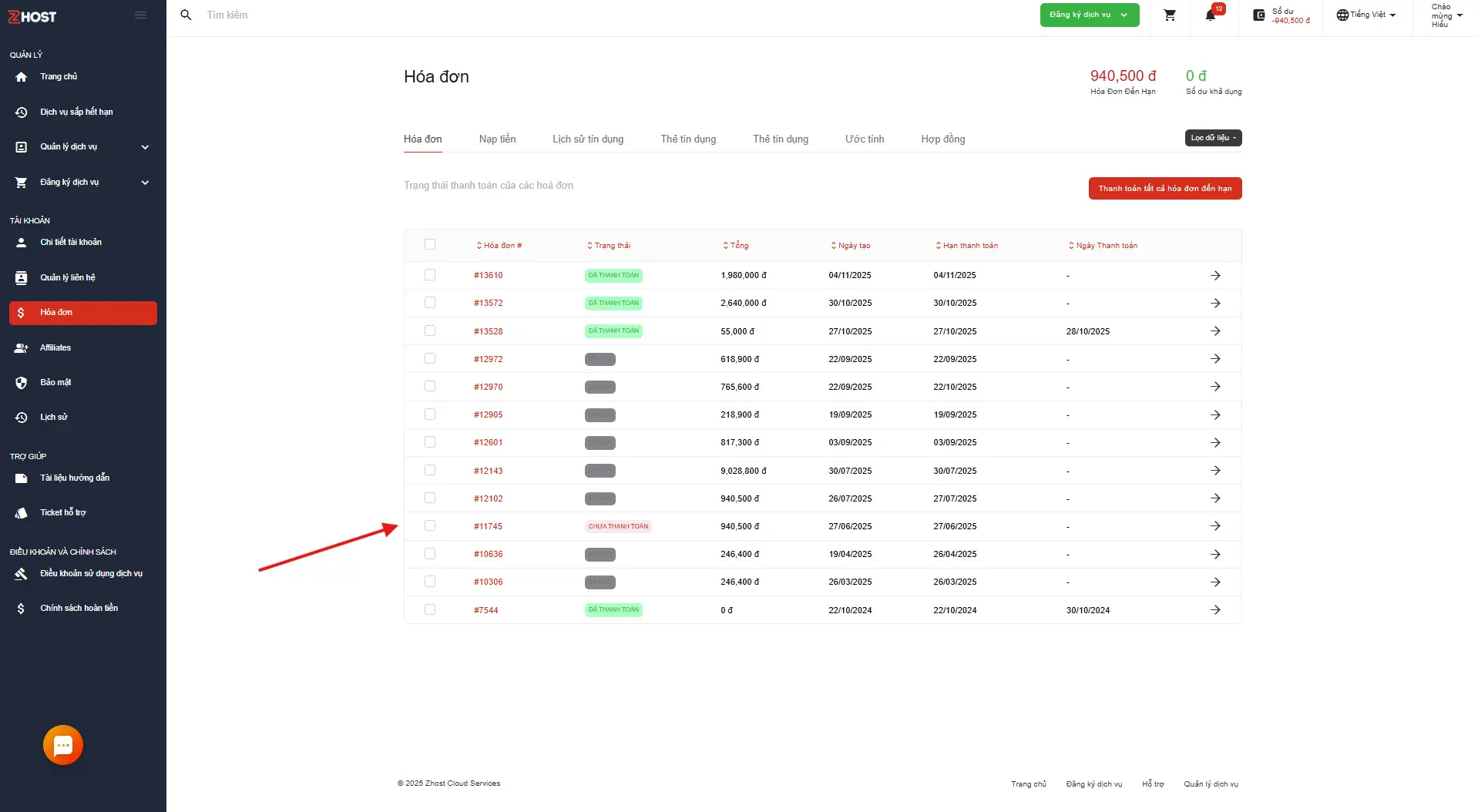
Task: Click Điều khoản sử dụng gavel icon
Action: point(22,574)
